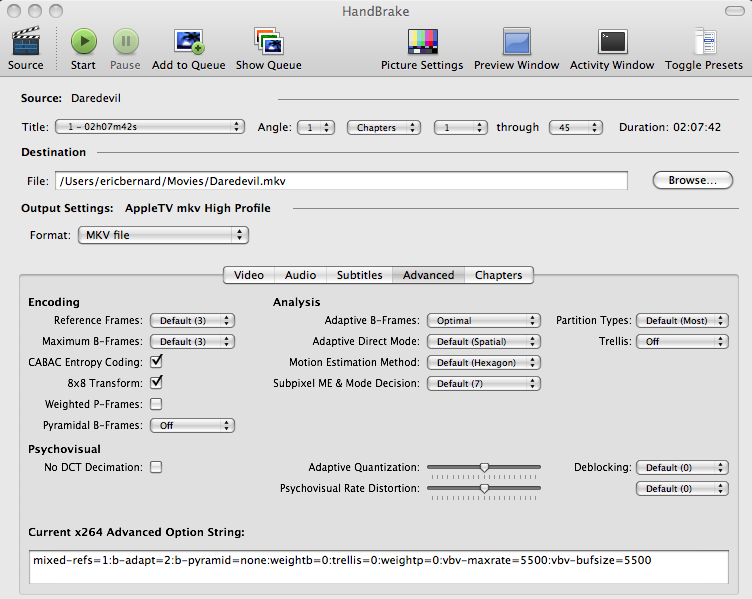Click the Psychovisual Rate Distortion slider
This screenshot has height=599, width=752.
(484, 488)
